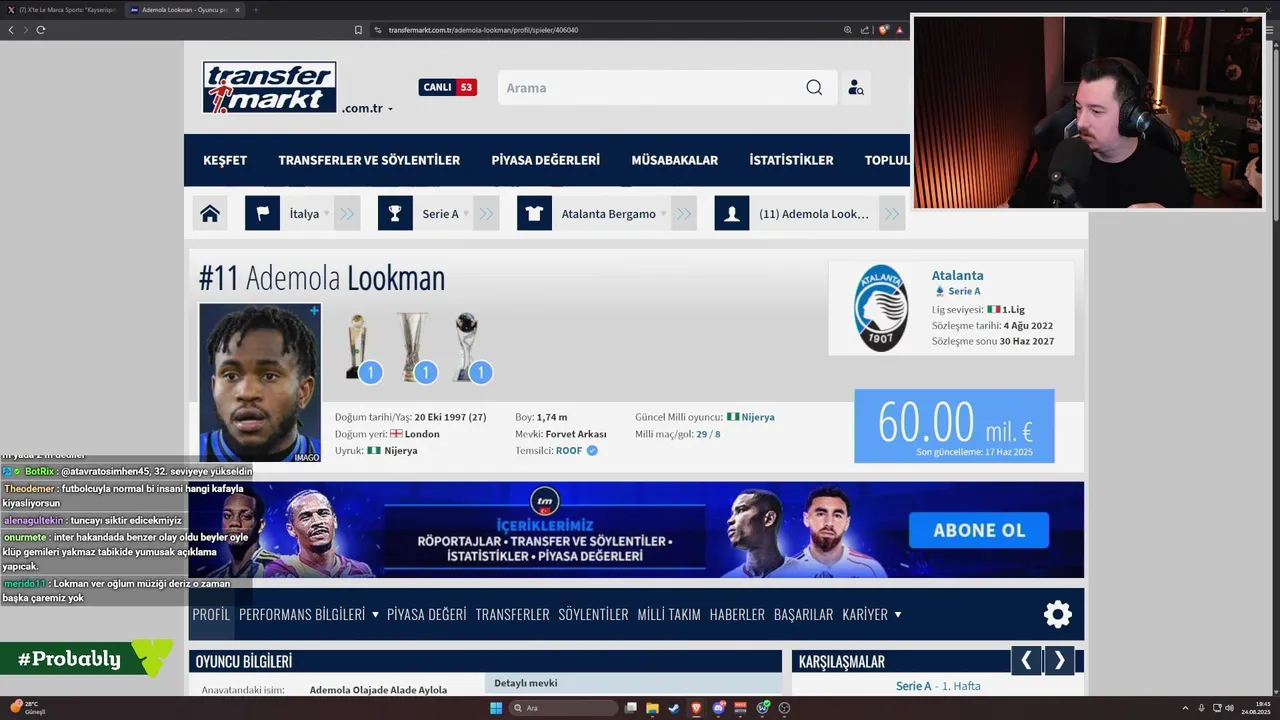Open PİYASA DEĞERLERİ menu

click(546, 160)
